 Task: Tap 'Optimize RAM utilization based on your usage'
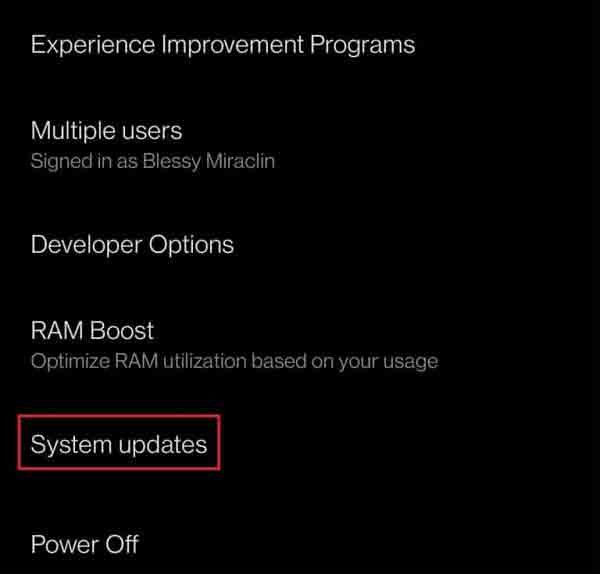coord(234,361)
